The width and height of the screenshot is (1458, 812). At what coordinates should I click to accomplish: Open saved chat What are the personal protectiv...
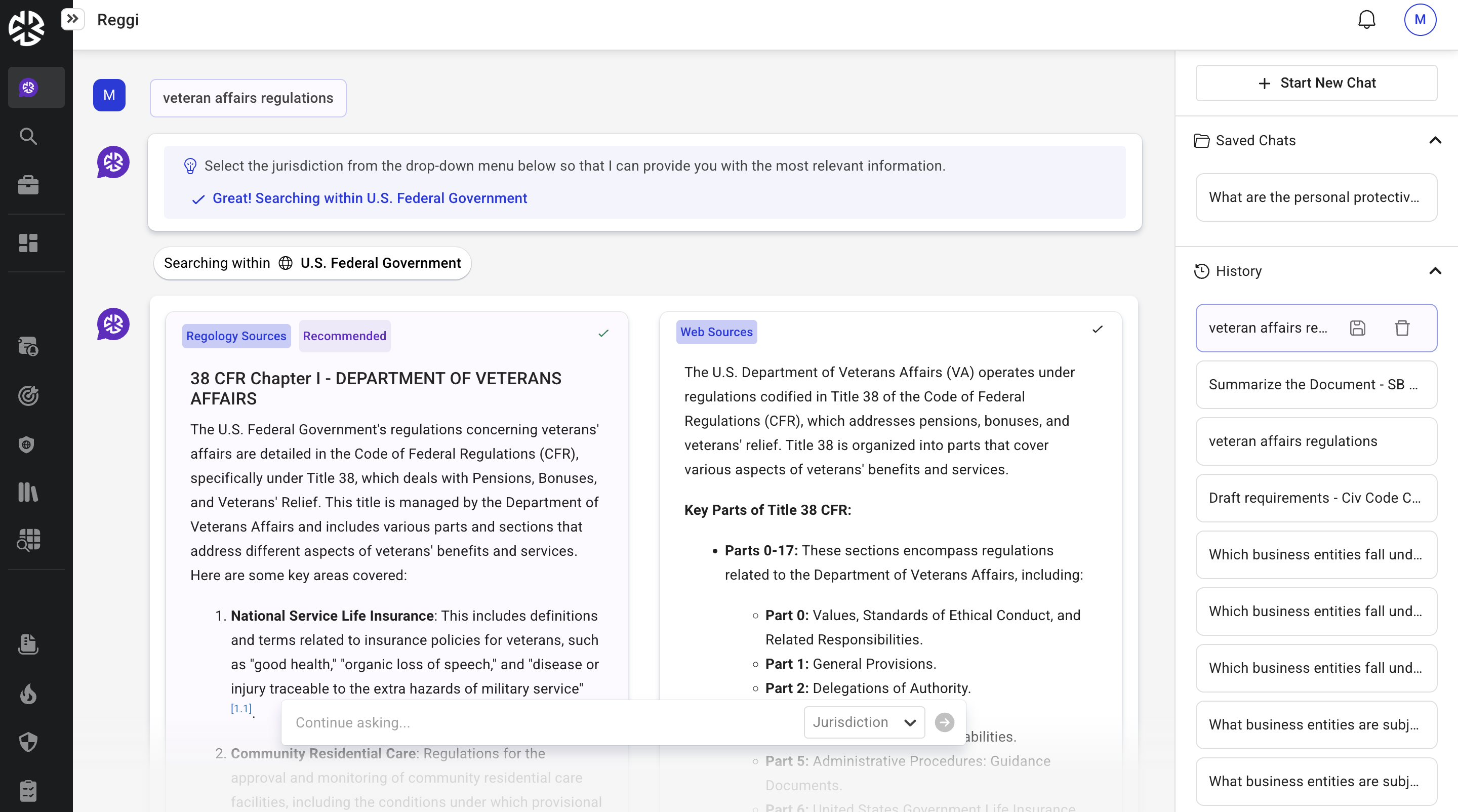(x=1316, y=197)
